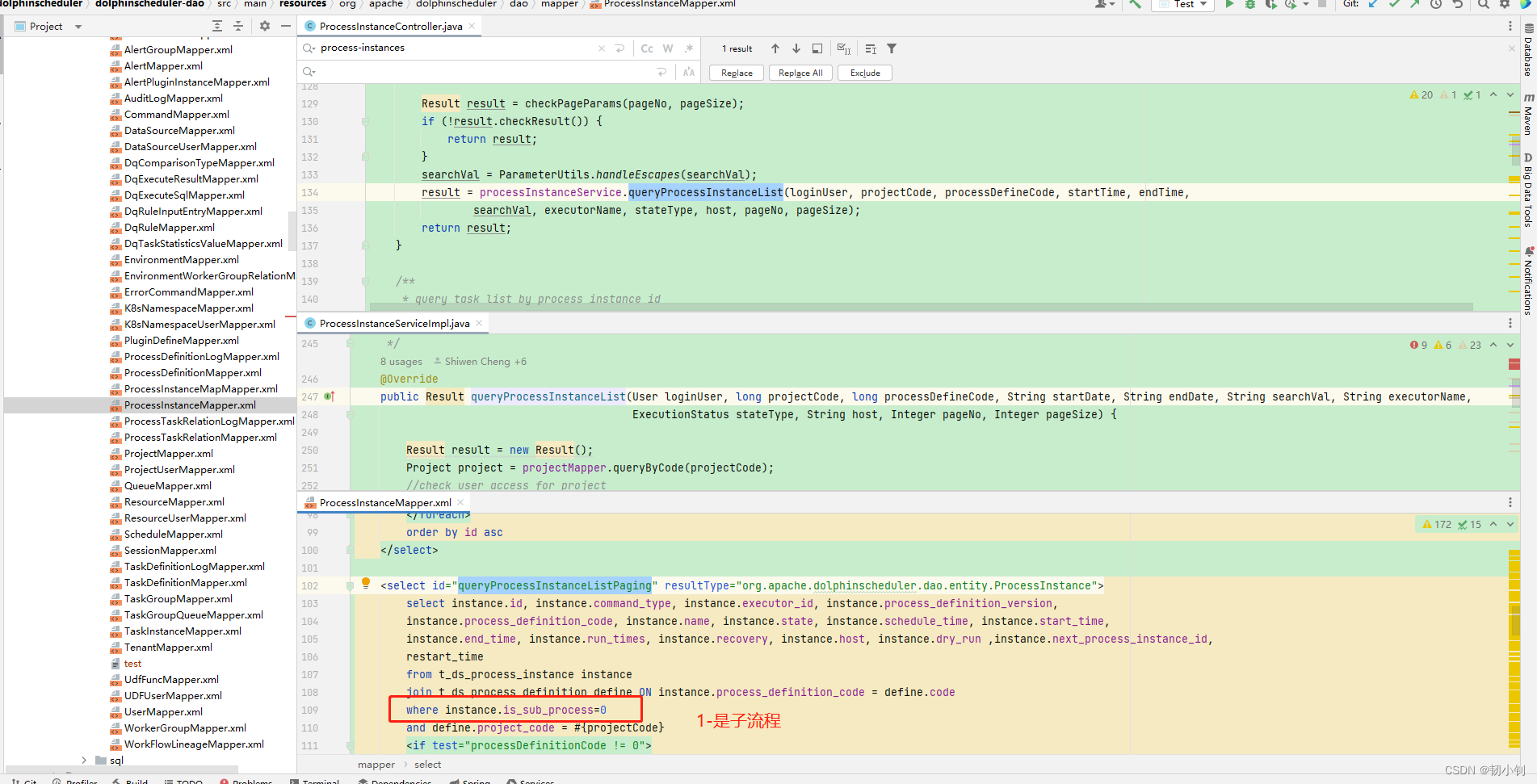The height and width of the screenshot is (784, 1537).
Task: Close the ProcessInstanceServiceImpl.java tab
Action: (x=479, y=323)
